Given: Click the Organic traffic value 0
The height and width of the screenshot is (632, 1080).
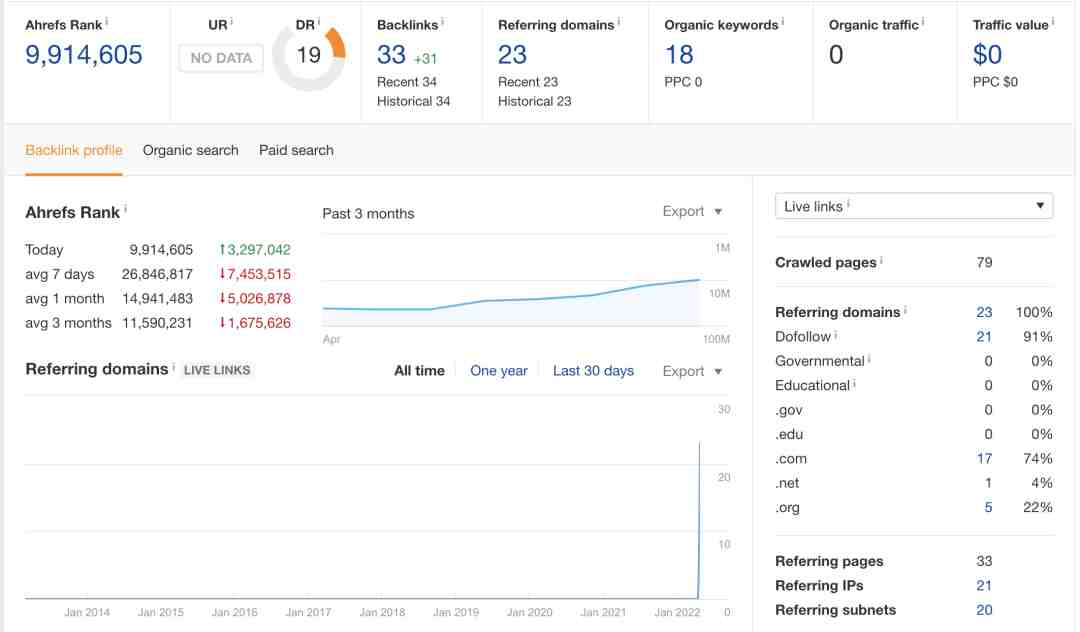Looking at the screenshot, I should click(x=836, y=54).
